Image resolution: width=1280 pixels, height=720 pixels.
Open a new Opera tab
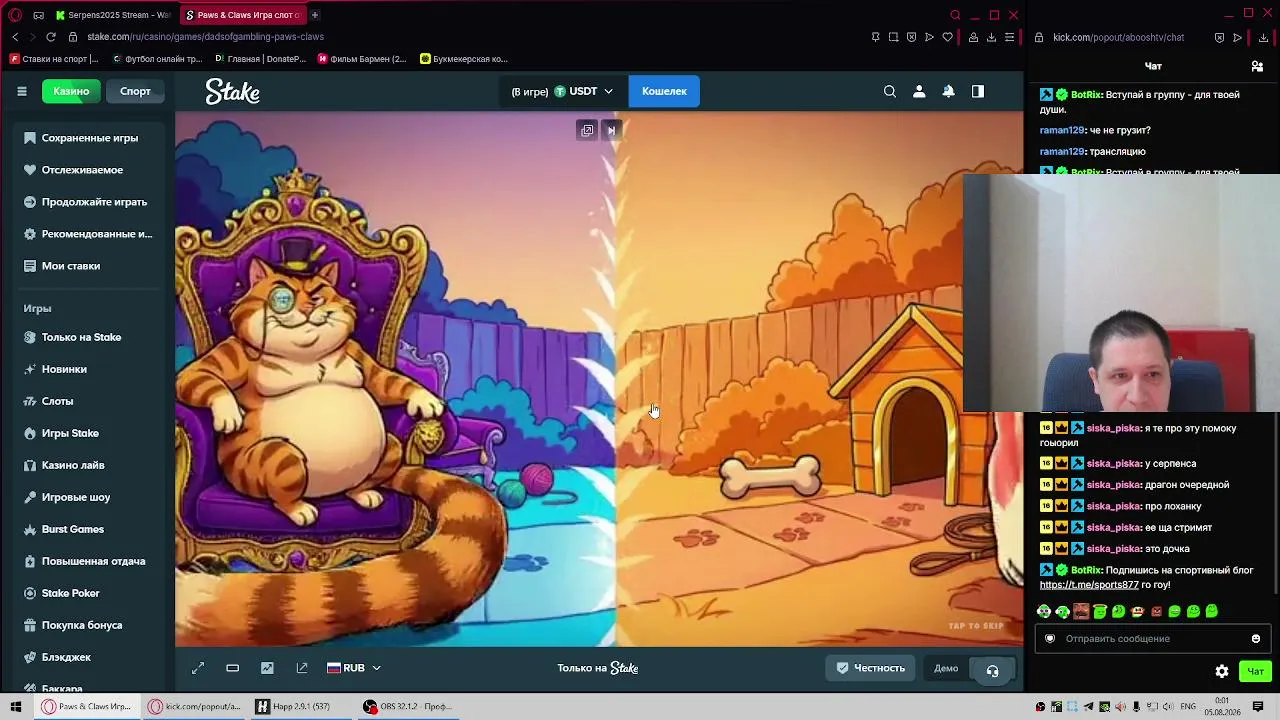[314, 15]
